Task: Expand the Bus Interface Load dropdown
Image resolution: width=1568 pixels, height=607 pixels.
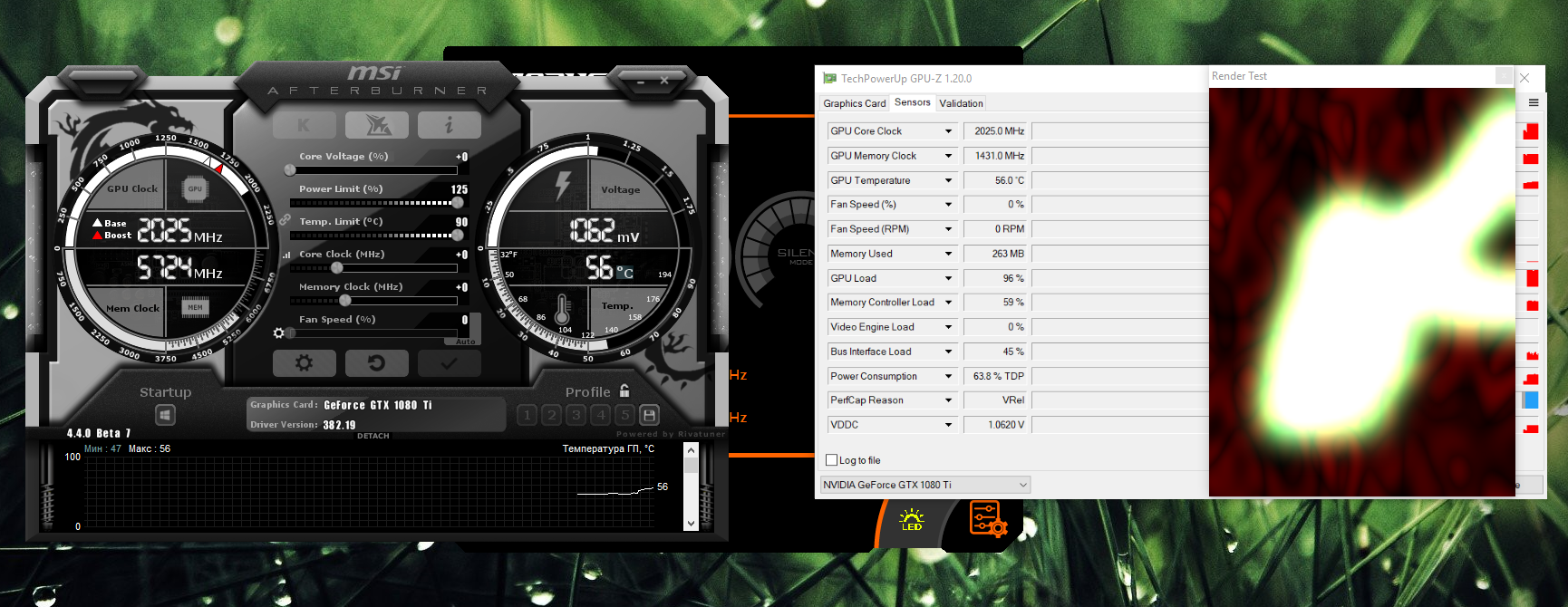Action: (949, 352)
